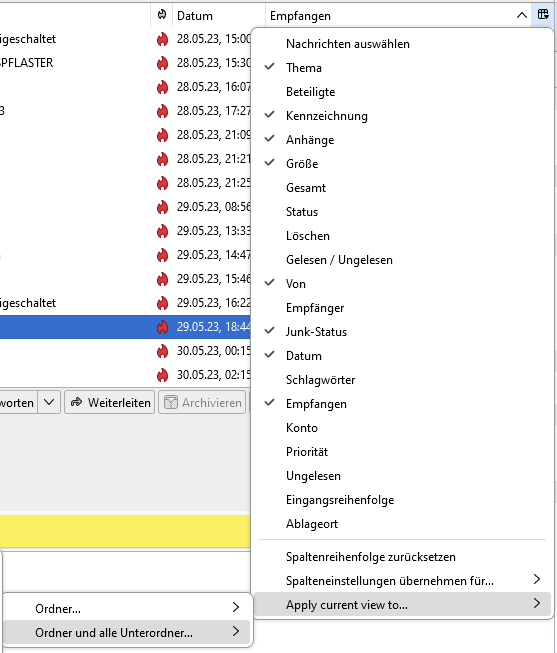Uncheck the Junk-Status column
The height and width of the screenshot is (653, 557).
tap(402, 332)
